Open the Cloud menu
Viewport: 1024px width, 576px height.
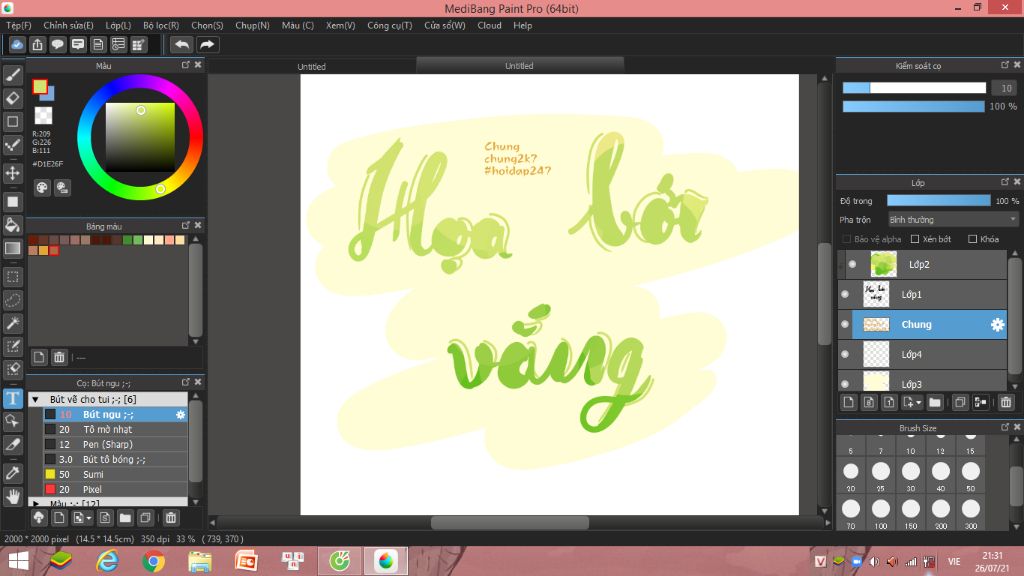(489, 25)
